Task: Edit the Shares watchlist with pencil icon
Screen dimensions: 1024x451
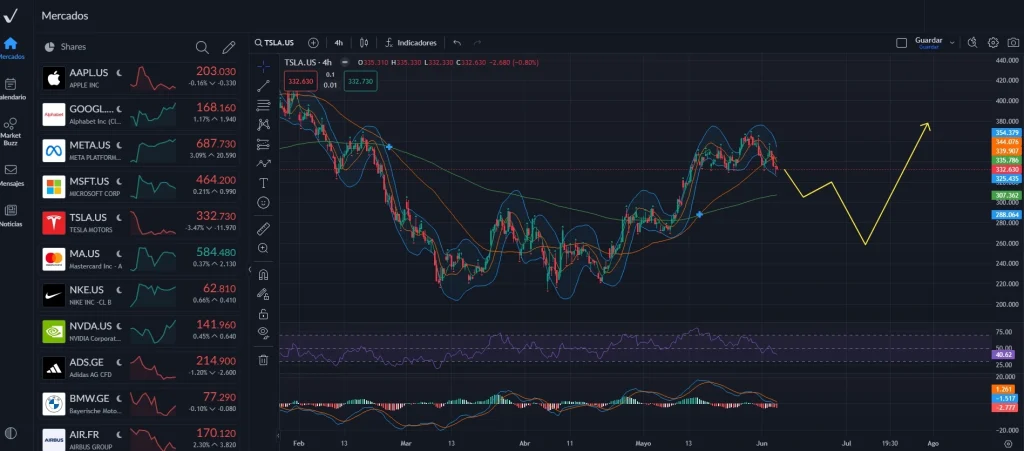Action: pyautogui.click(x=228, y=47)
